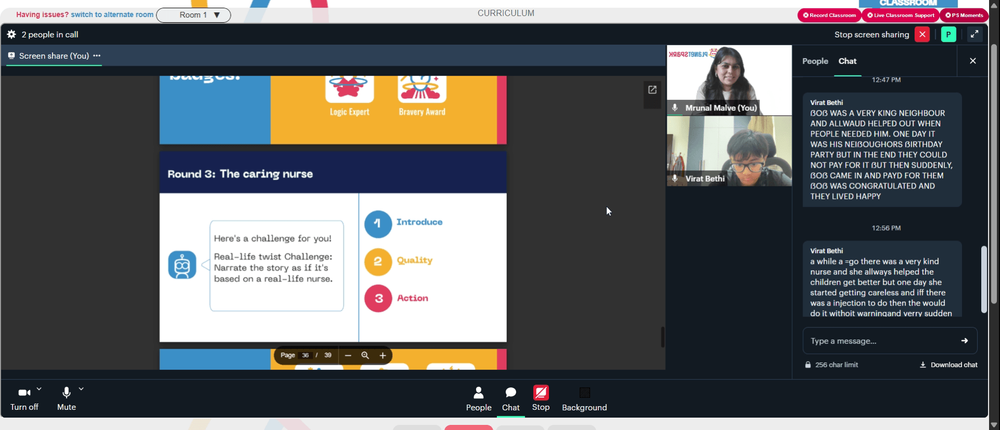Click PDF magnifier zoom reset icon

click(365, 355)
